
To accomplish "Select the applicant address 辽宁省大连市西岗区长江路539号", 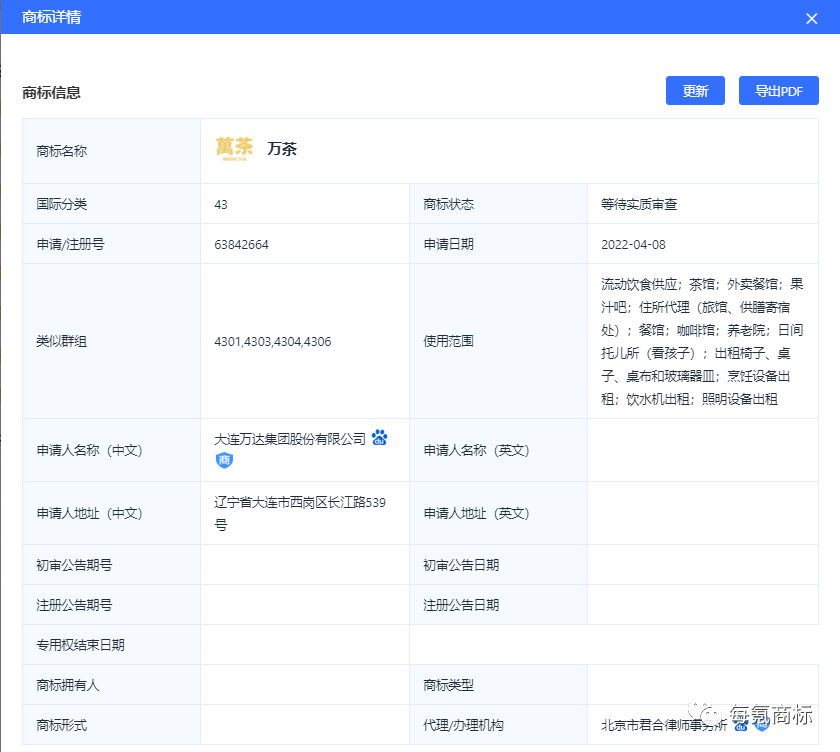I will pyautogui.click(x=300, y=513).
